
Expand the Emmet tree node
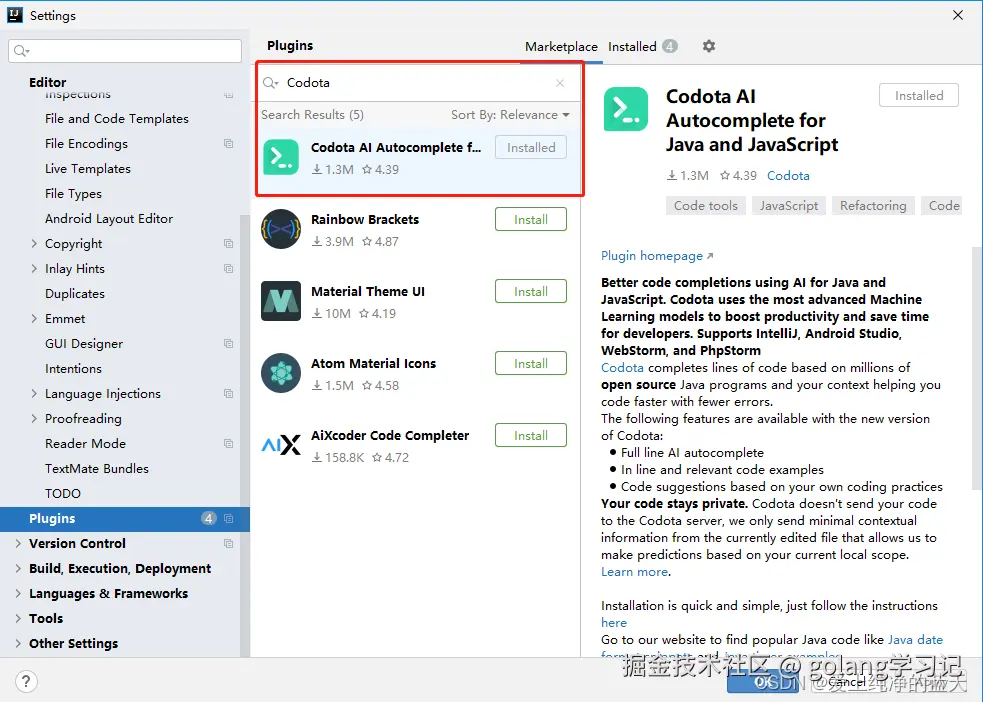pos(34,318)
